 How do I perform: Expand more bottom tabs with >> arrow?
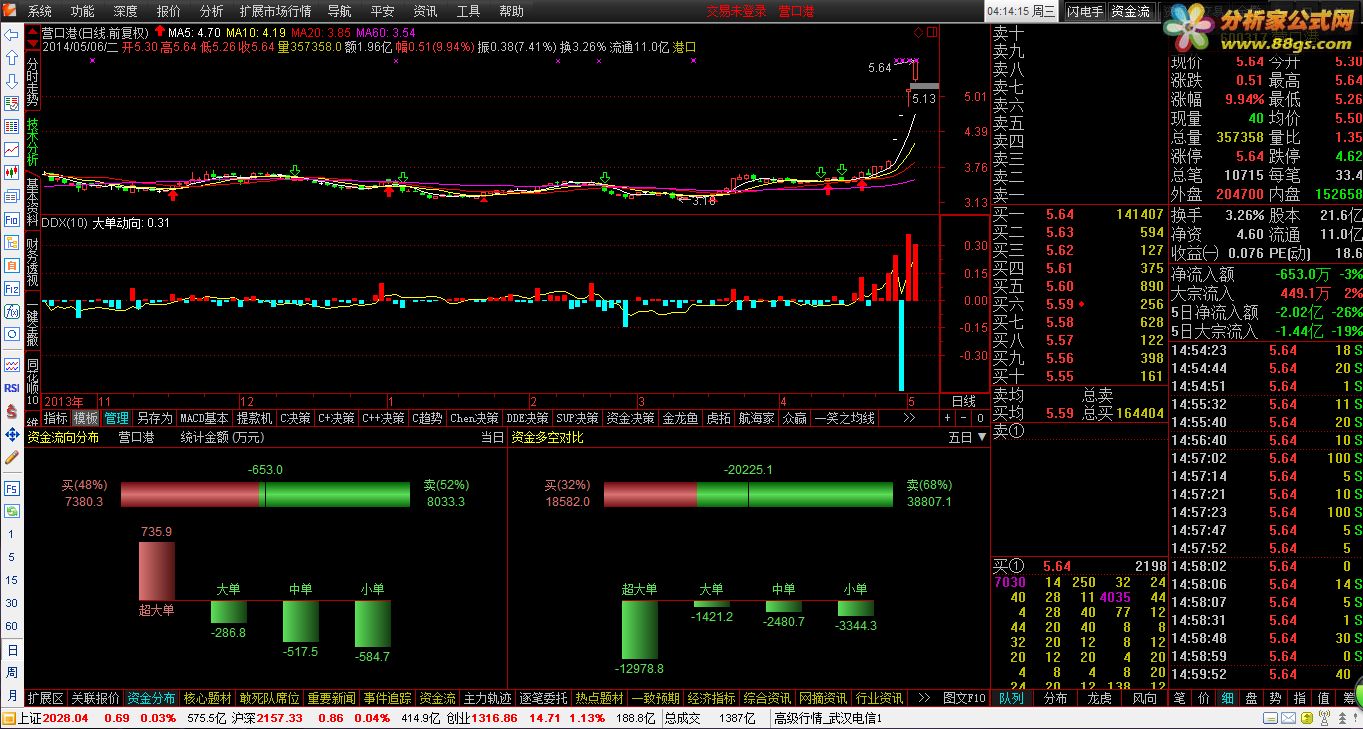(x=923, y=698)
